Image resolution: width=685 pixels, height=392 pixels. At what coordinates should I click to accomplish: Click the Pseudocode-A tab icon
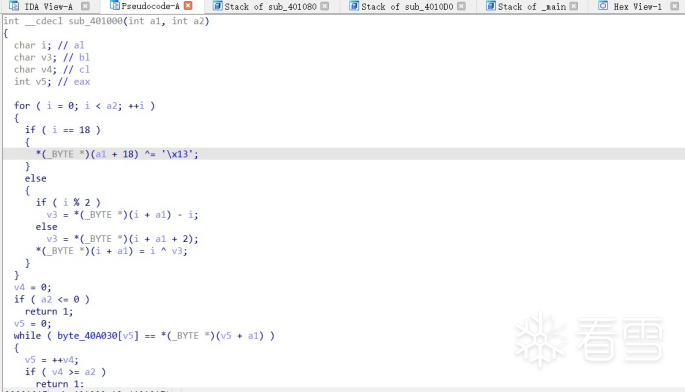115,6
